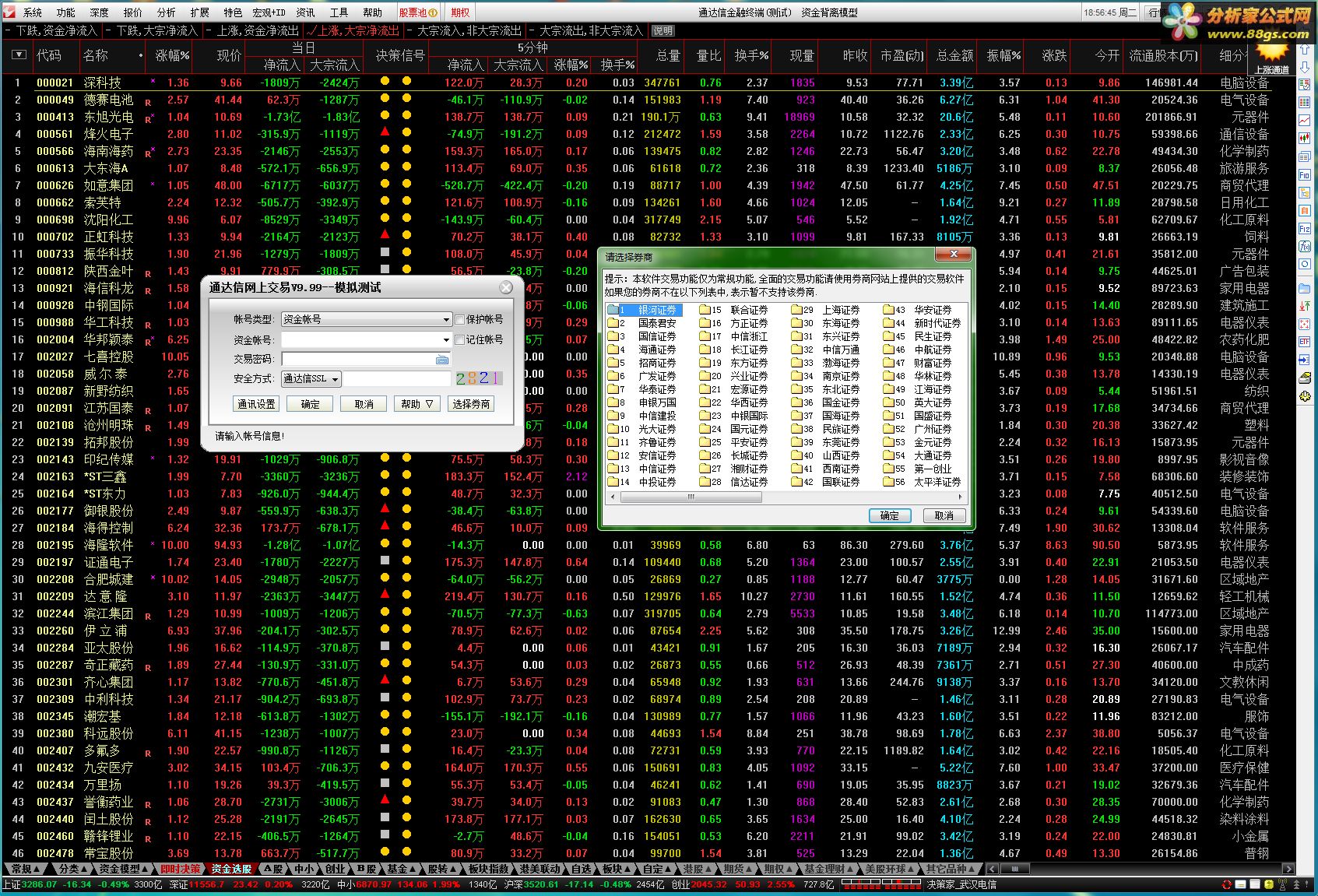Switch to the 资金选股 tab

point(231,869)
